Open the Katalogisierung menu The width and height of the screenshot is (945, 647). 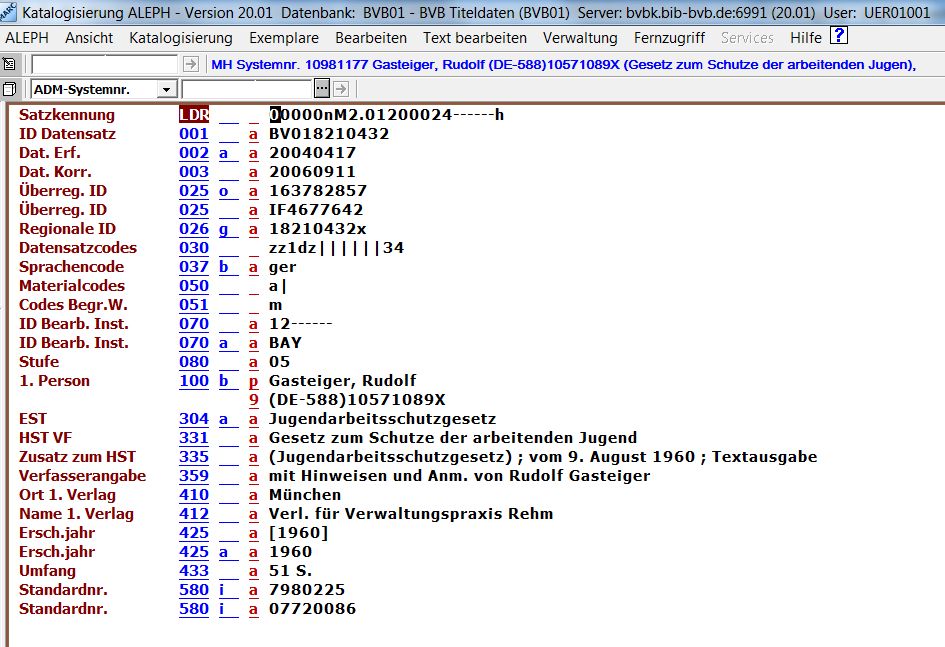[x=181, y=38]
